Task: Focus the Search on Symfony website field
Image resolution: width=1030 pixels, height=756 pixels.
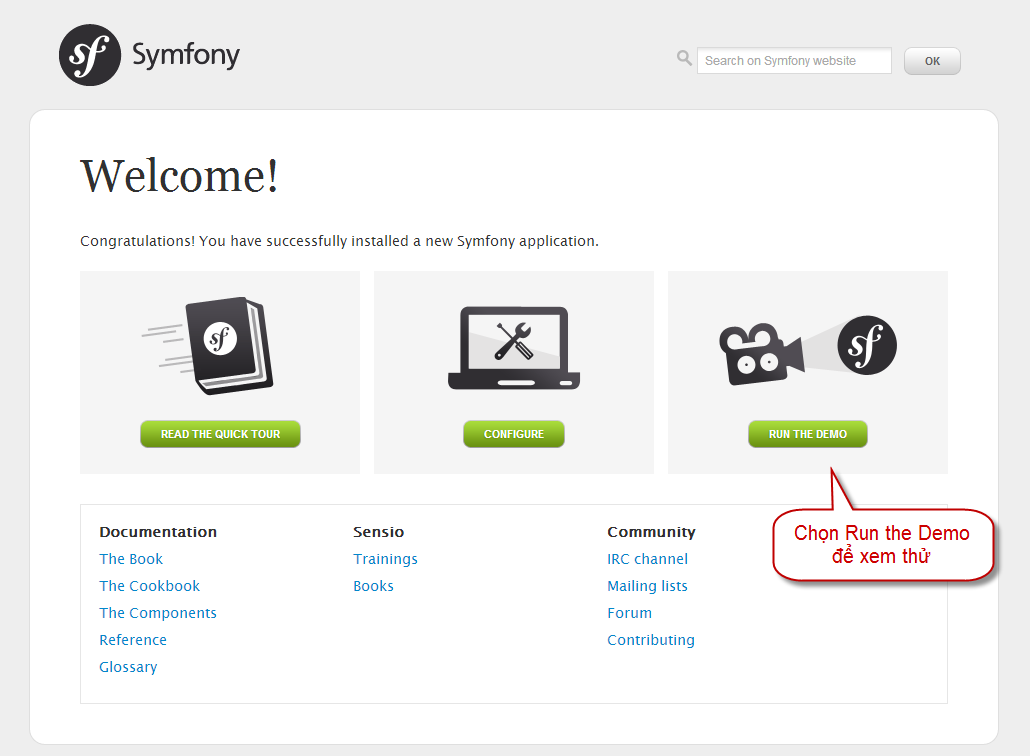Action: [x=794, y=60]
